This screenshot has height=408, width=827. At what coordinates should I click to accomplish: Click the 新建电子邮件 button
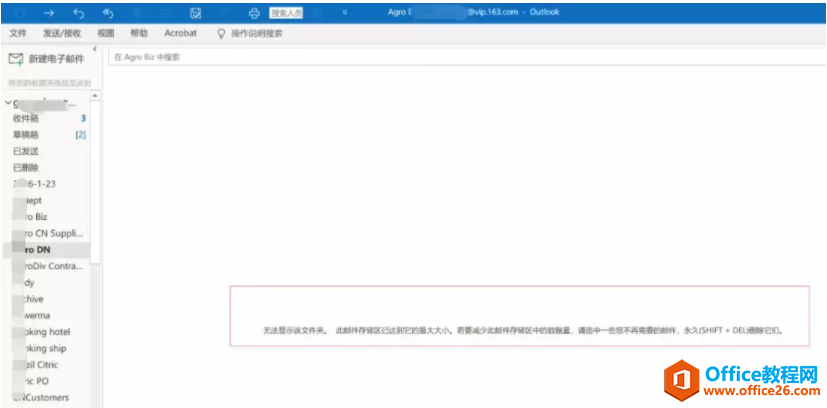click(x=46, y=59)
